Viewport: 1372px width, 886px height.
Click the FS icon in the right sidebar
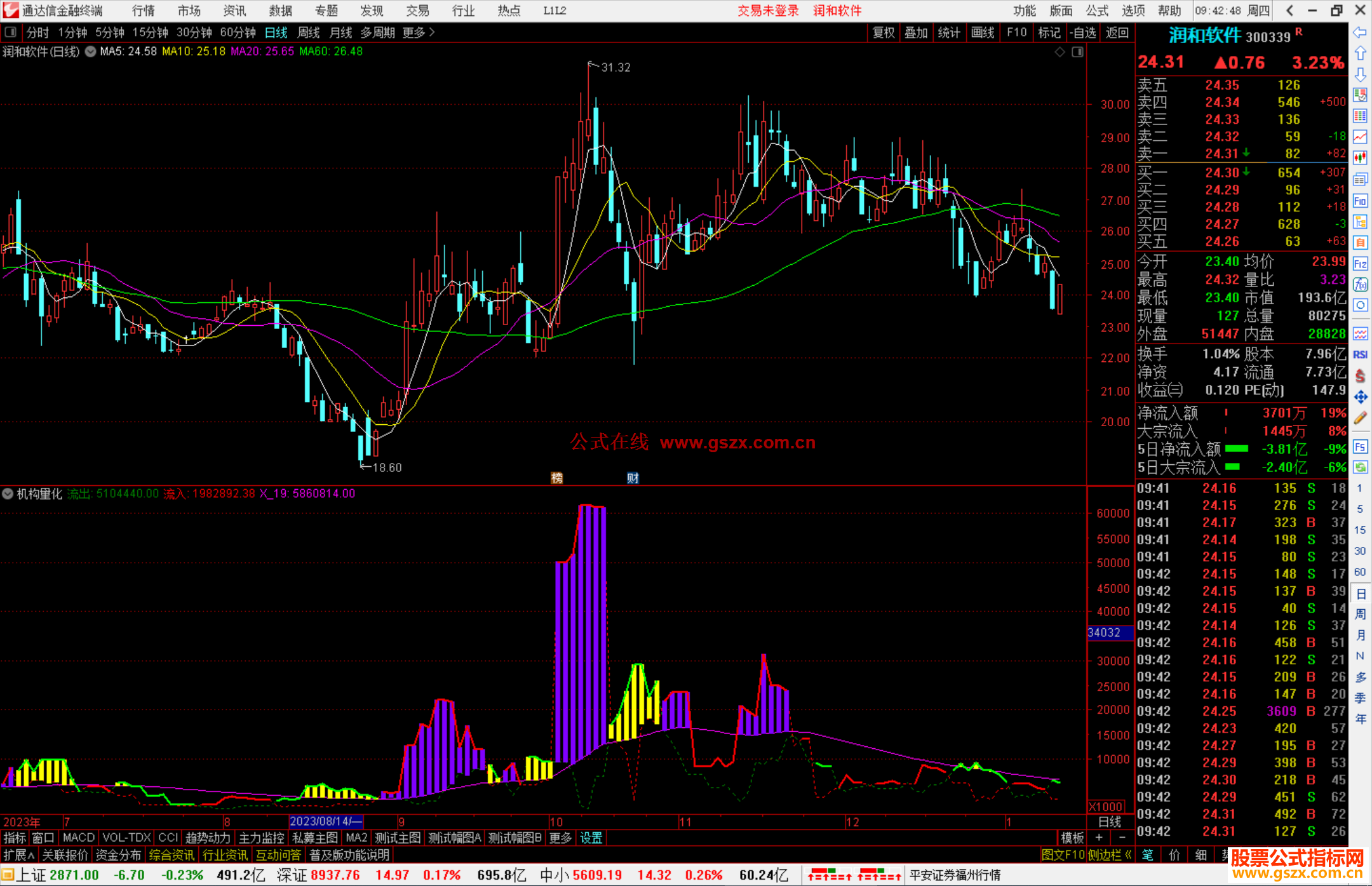pos(1360,446)
